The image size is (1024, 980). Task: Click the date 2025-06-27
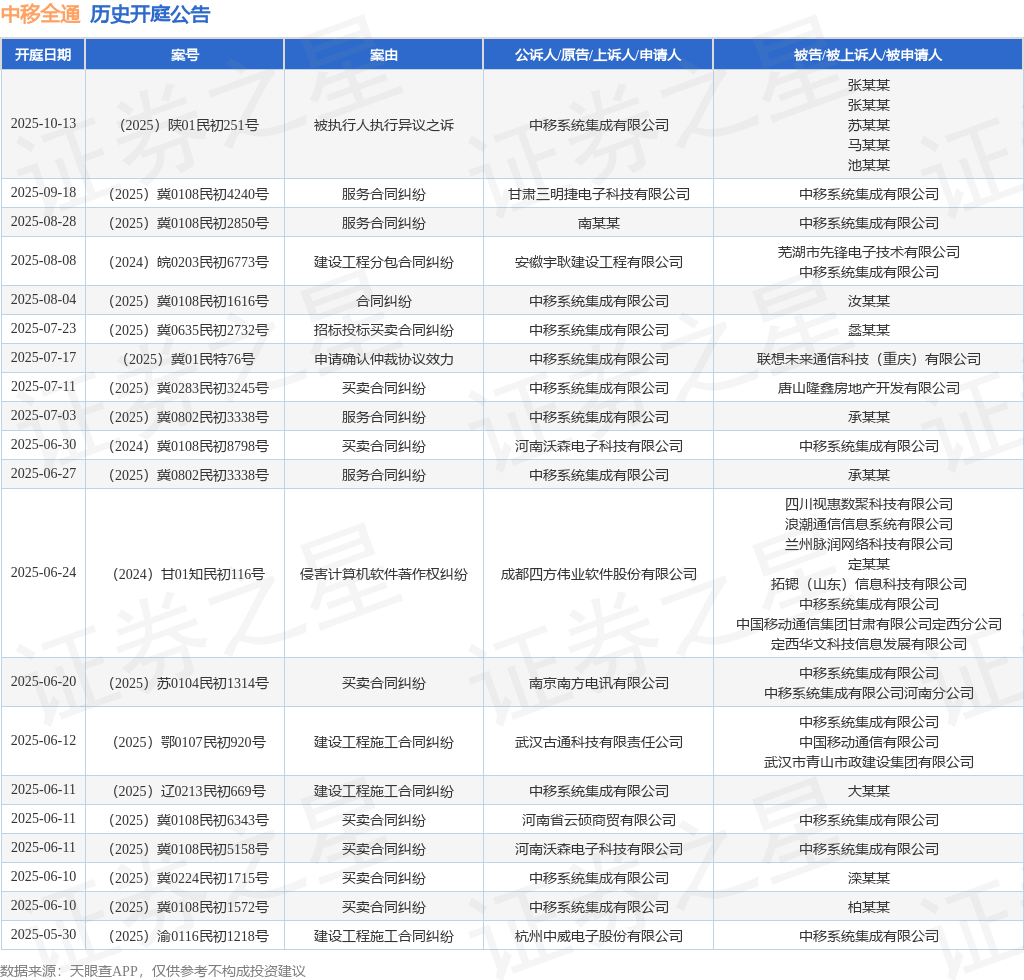click(x=43, y=473)
